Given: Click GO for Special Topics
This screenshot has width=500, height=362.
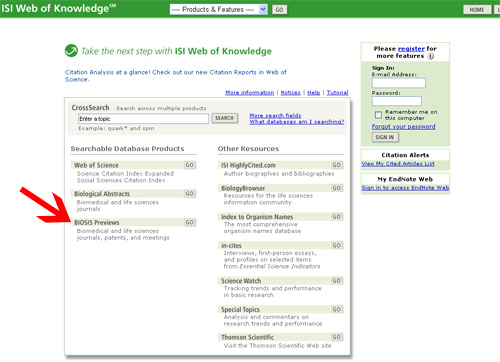Looking at the screenshot, I should [x=337, y=309].
